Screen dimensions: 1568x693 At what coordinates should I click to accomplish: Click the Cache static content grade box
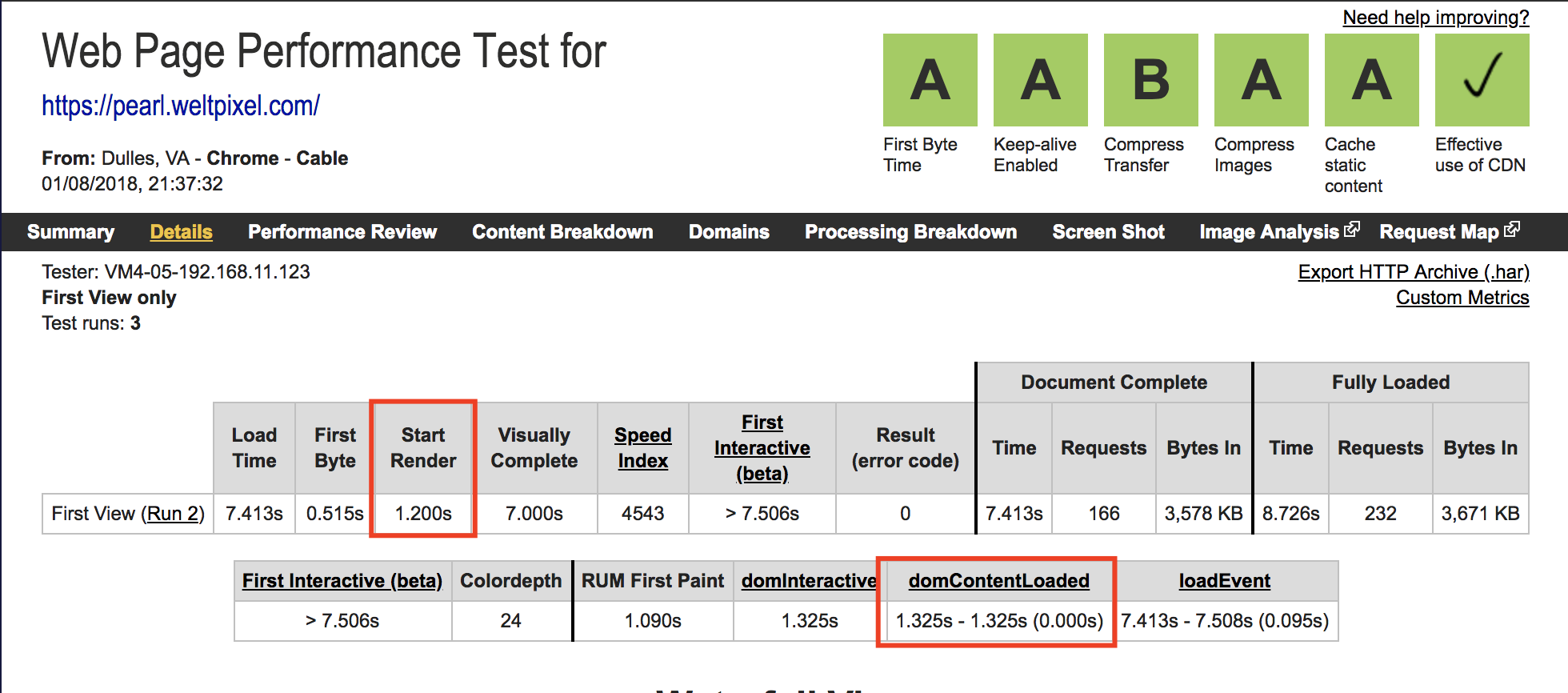(x=1371, y=80)
